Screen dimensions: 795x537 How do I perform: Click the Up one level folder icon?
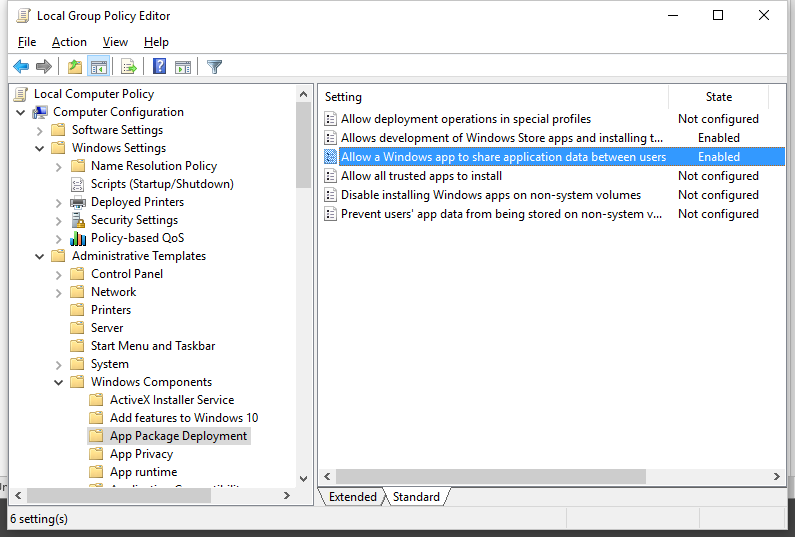pyautogui.click(x=74, y=67)
